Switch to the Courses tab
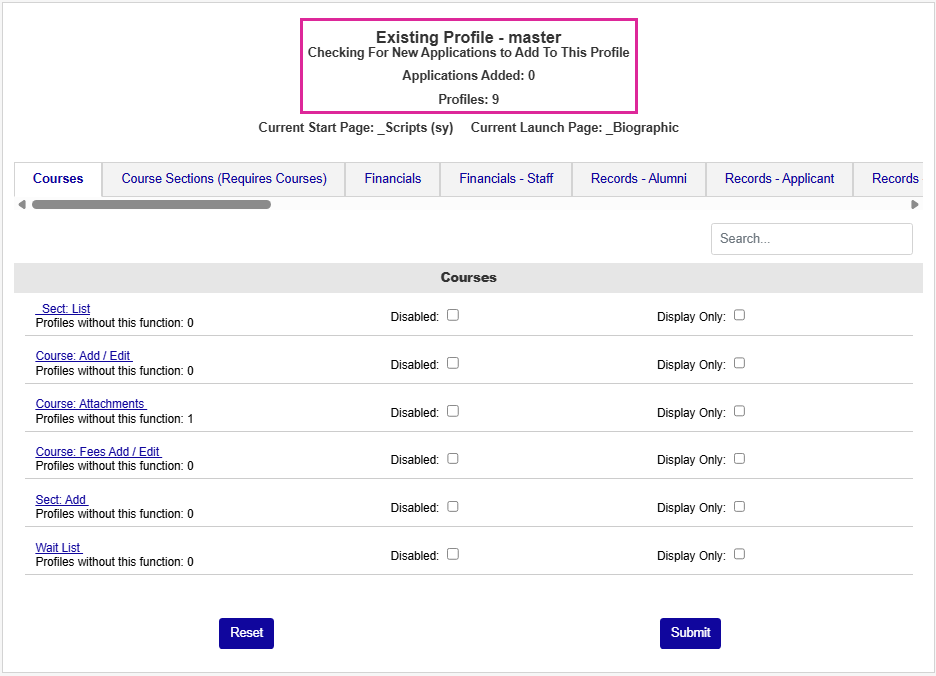Image resolution: width=936 pixels, height=676 pixels. pos(58,179)
